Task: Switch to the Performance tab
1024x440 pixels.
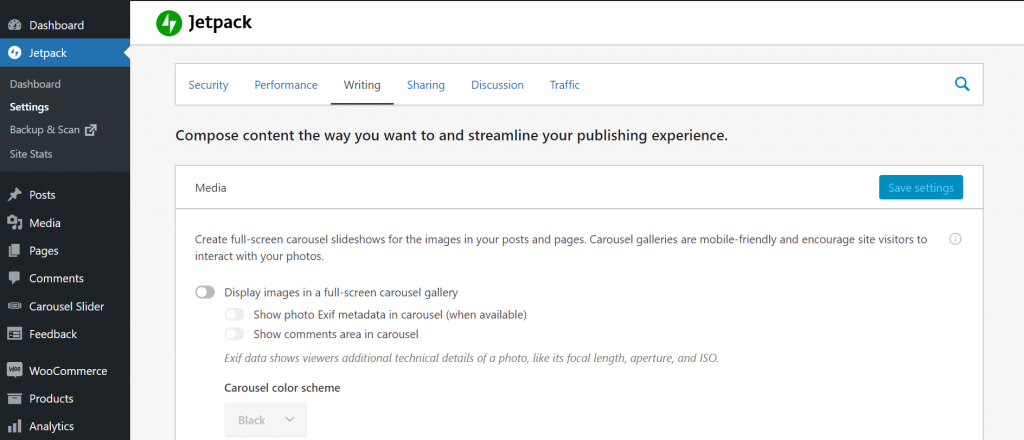Action: pyautogui.click(x=286, y=85)
